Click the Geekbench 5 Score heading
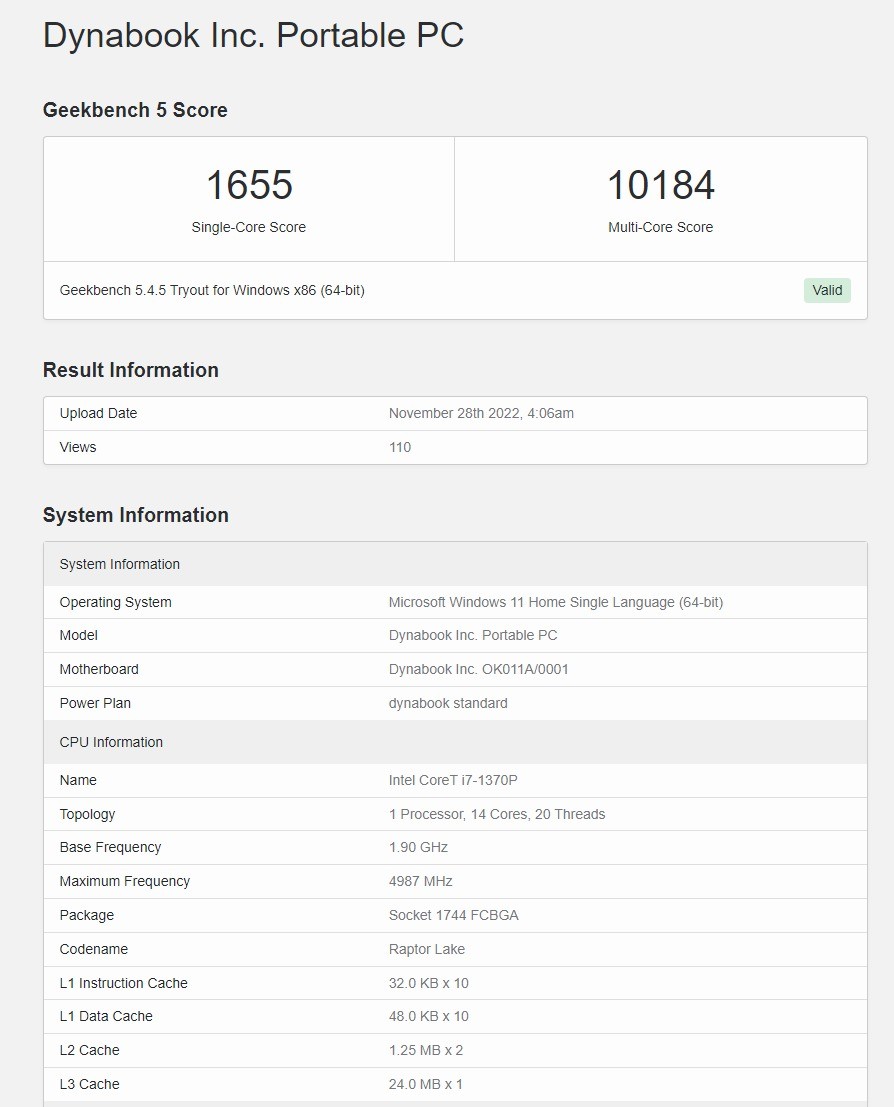Screen dimensions: 894x1107 tap(135, 110)
